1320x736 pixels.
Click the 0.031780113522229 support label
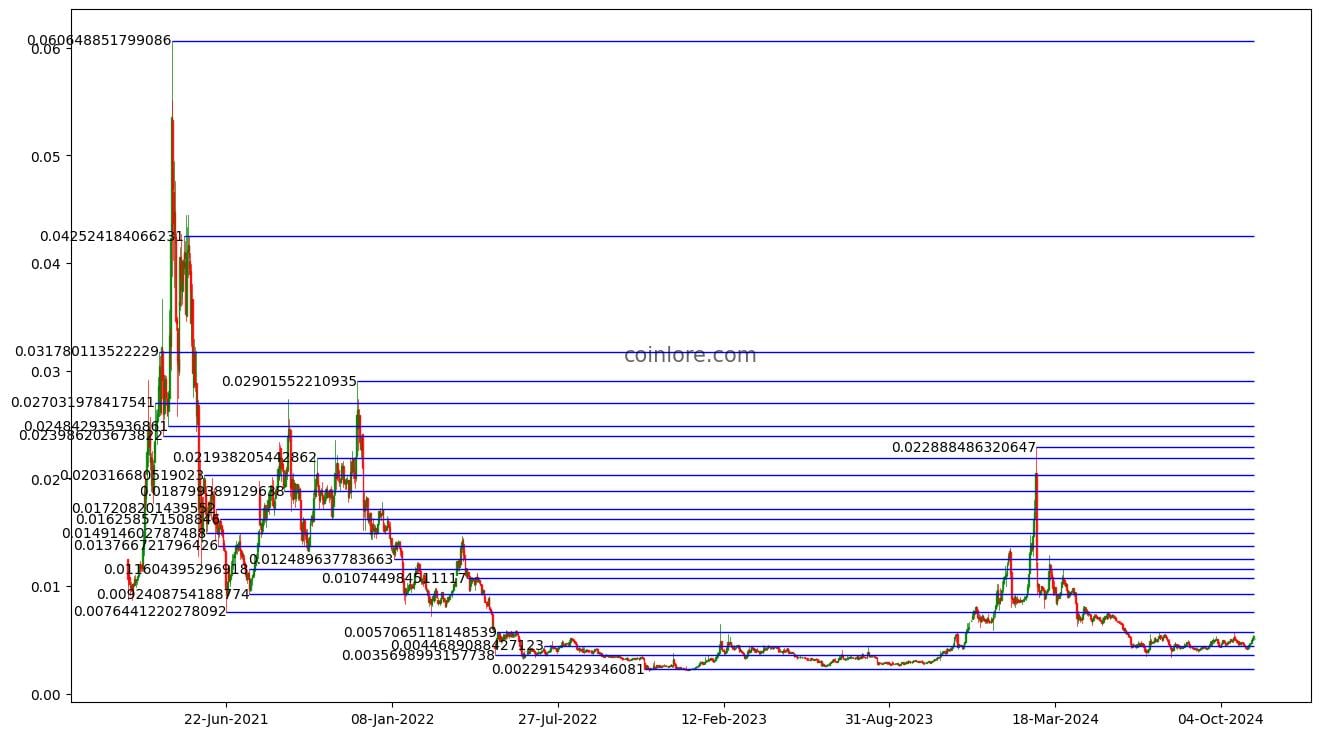tap(87, 352)
